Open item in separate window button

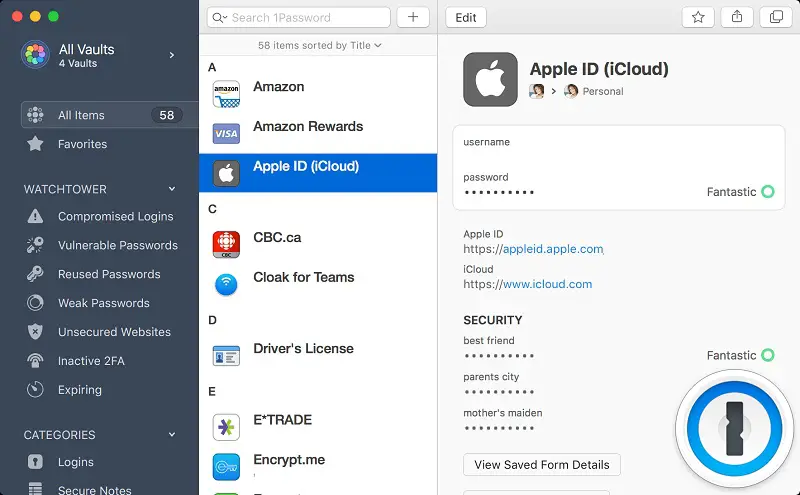[776, 17]
